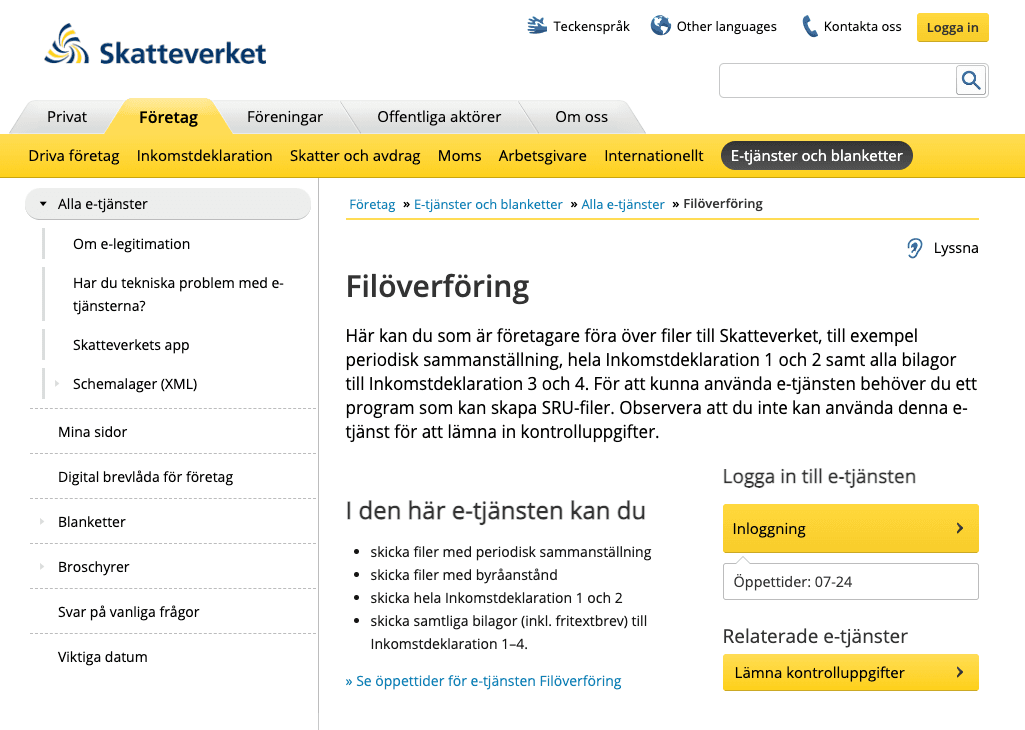Expand the Broschyrer sidebar entry

coord(41,566)
